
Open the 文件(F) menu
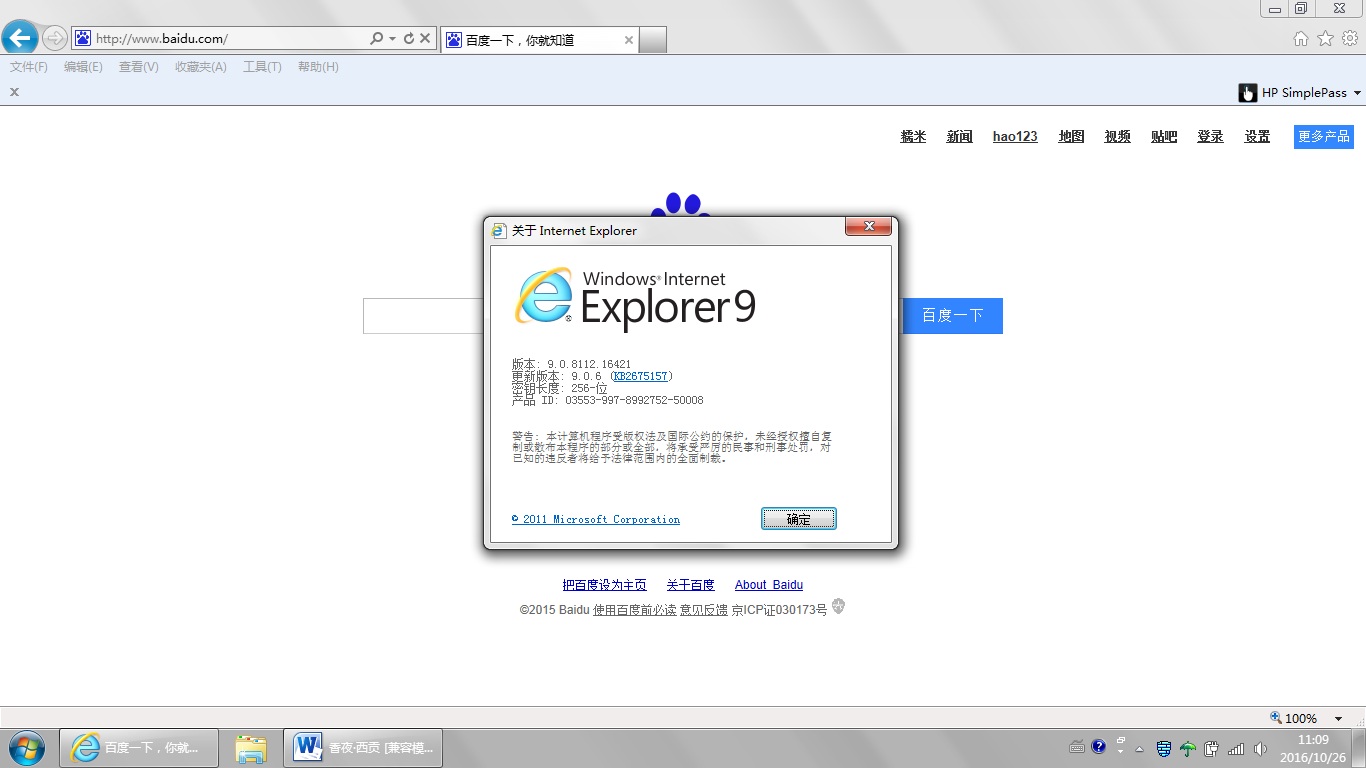click(29, 67)
